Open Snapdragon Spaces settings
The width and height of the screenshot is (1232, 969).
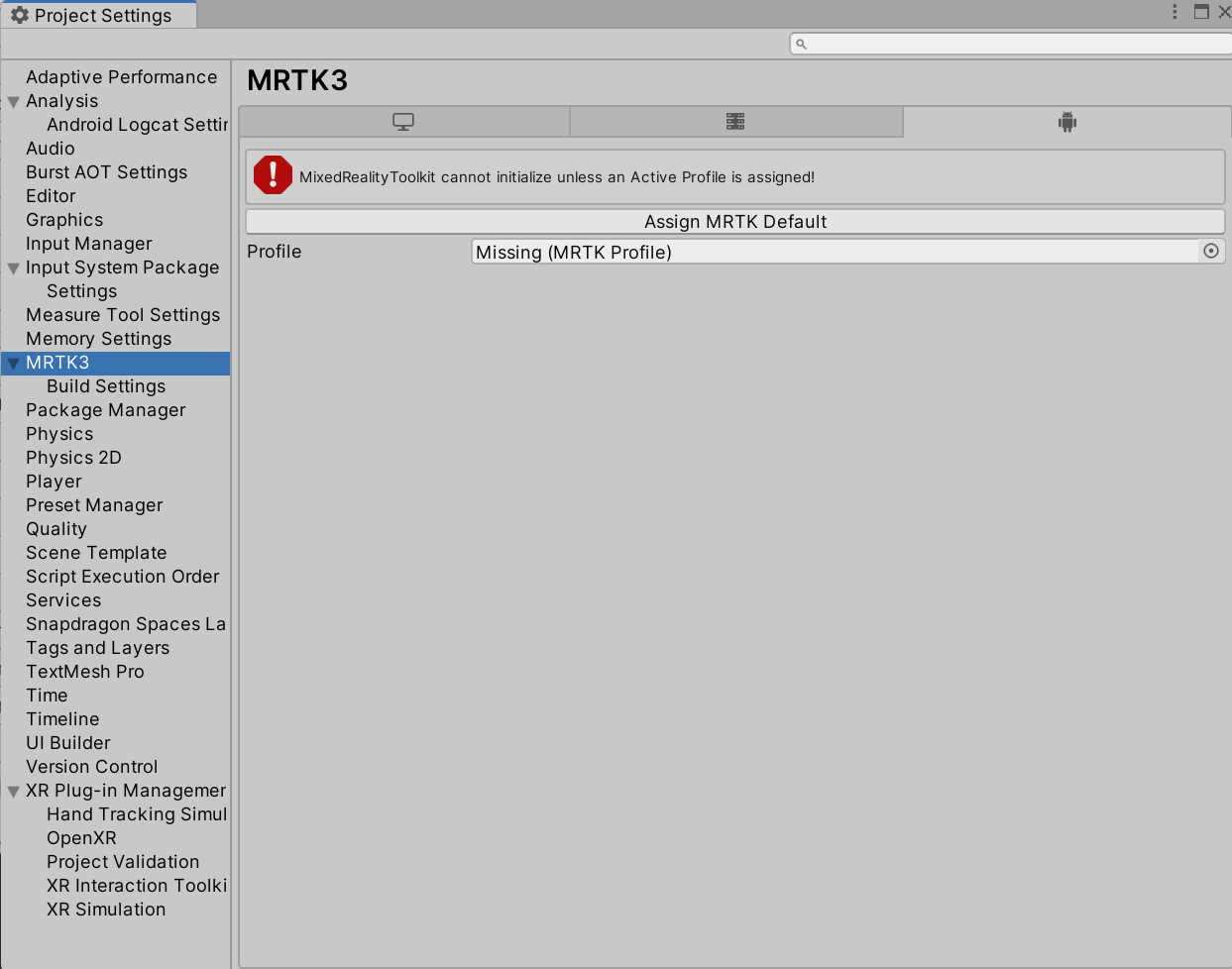126,624
